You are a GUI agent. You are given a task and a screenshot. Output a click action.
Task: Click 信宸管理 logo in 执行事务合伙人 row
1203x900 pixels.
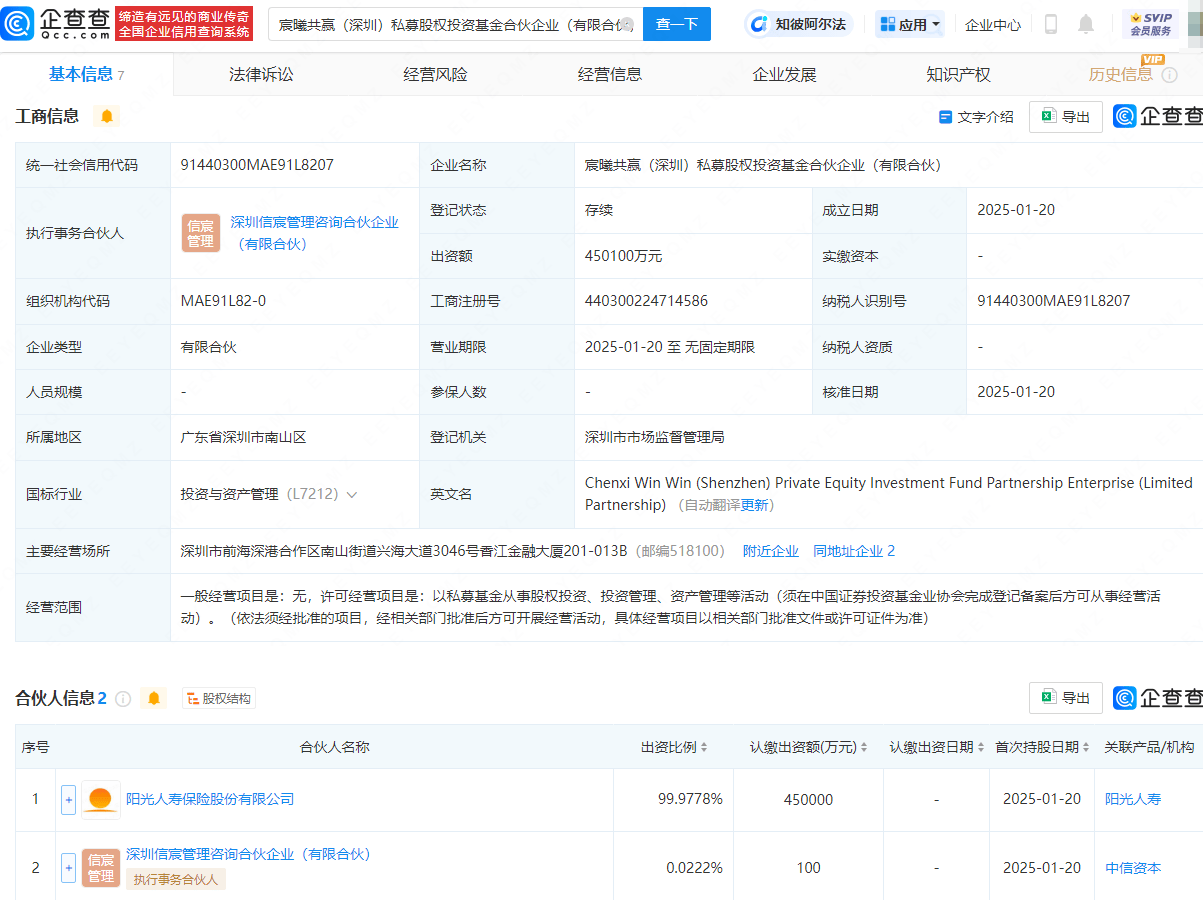201,233
